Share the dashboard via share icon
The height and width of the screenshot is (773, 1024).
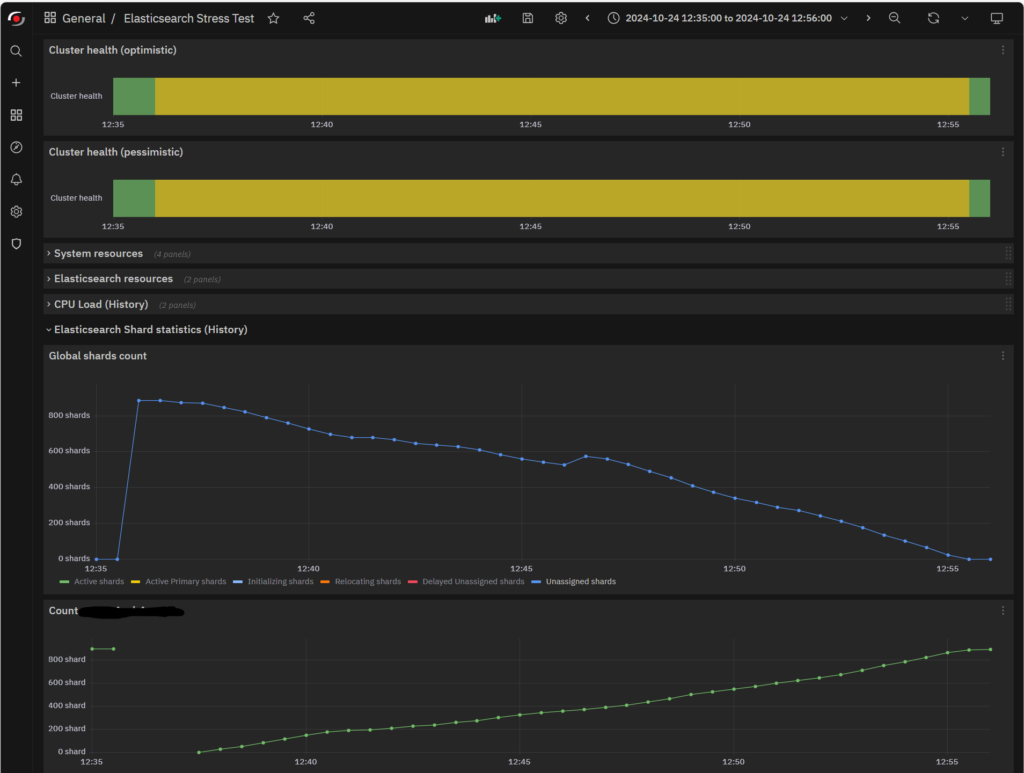[x=309, y=18]
